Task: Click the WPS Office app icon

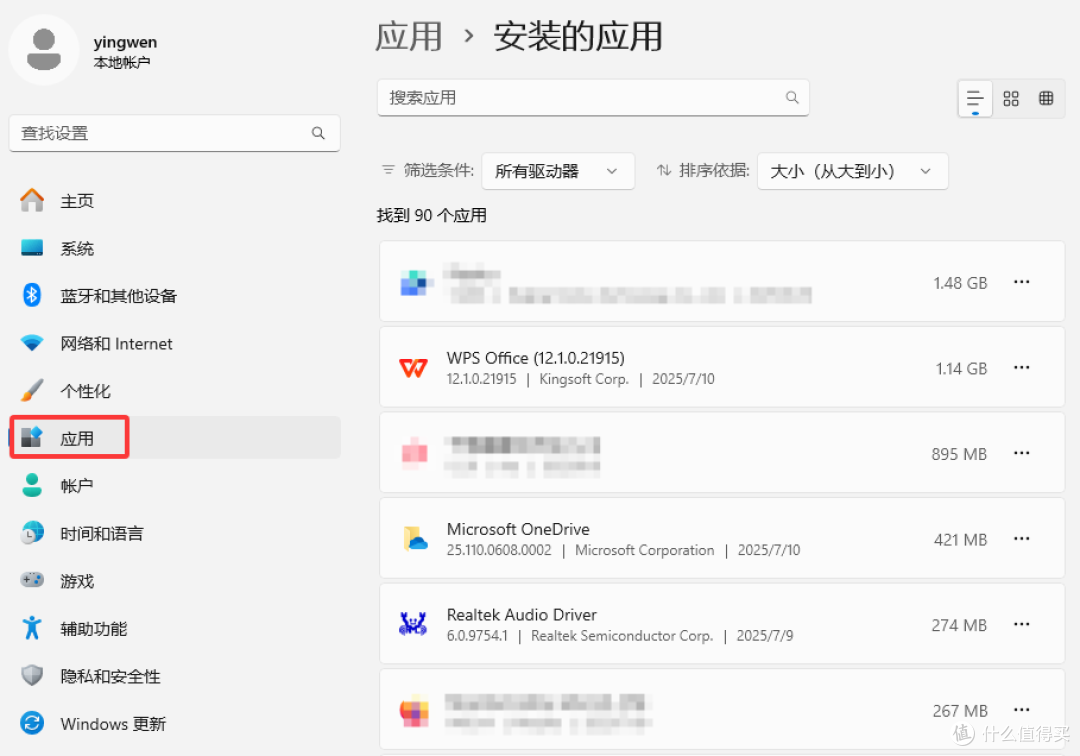Action: [413, 368]
